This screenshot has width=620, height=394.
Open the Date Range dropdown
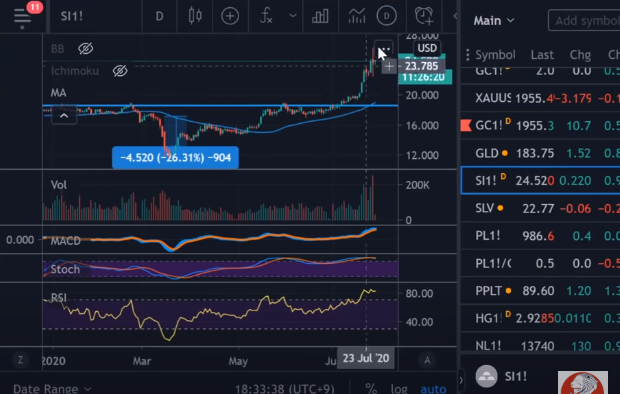52,388
